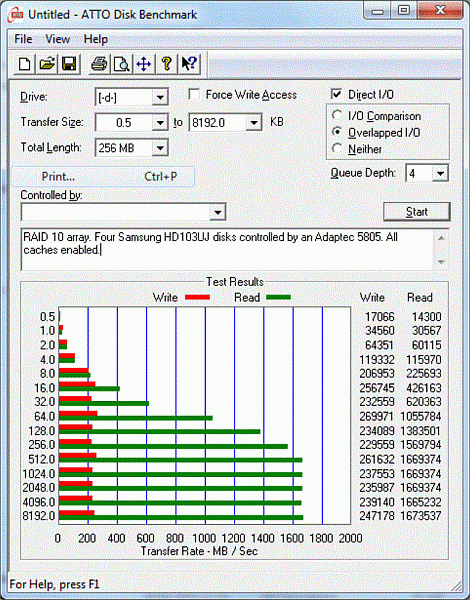
Task: Open Print Preview toolbar icon
Action: 121,64
